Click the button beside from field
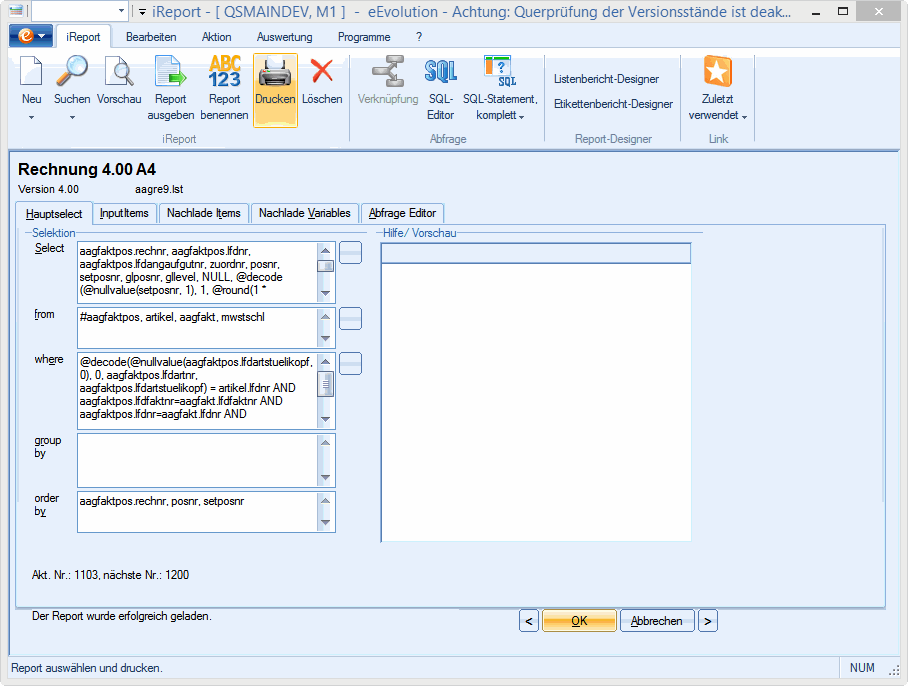 coord(350,318)
